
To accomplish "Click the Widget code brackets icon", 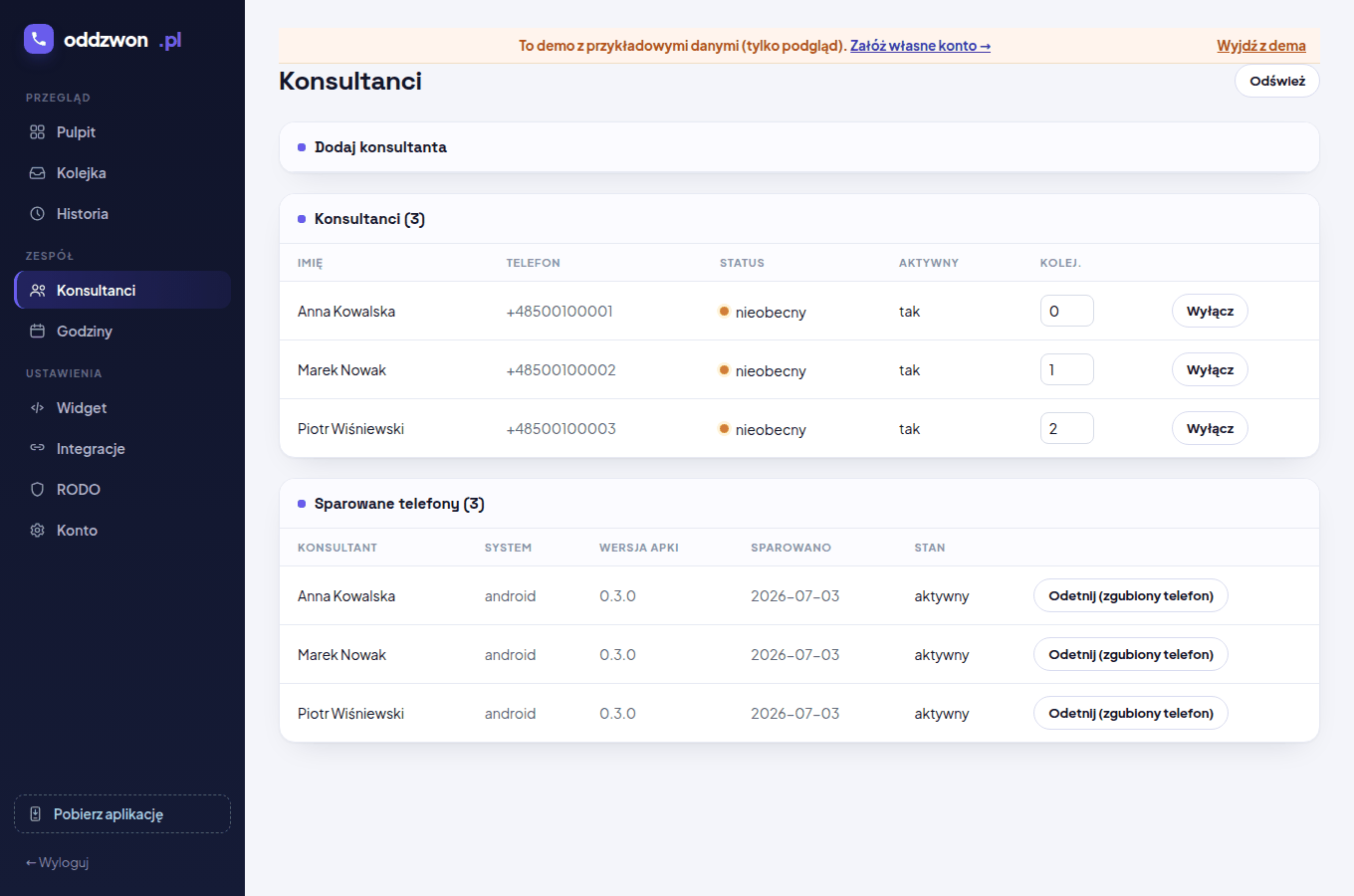I will tap(37, 408).
